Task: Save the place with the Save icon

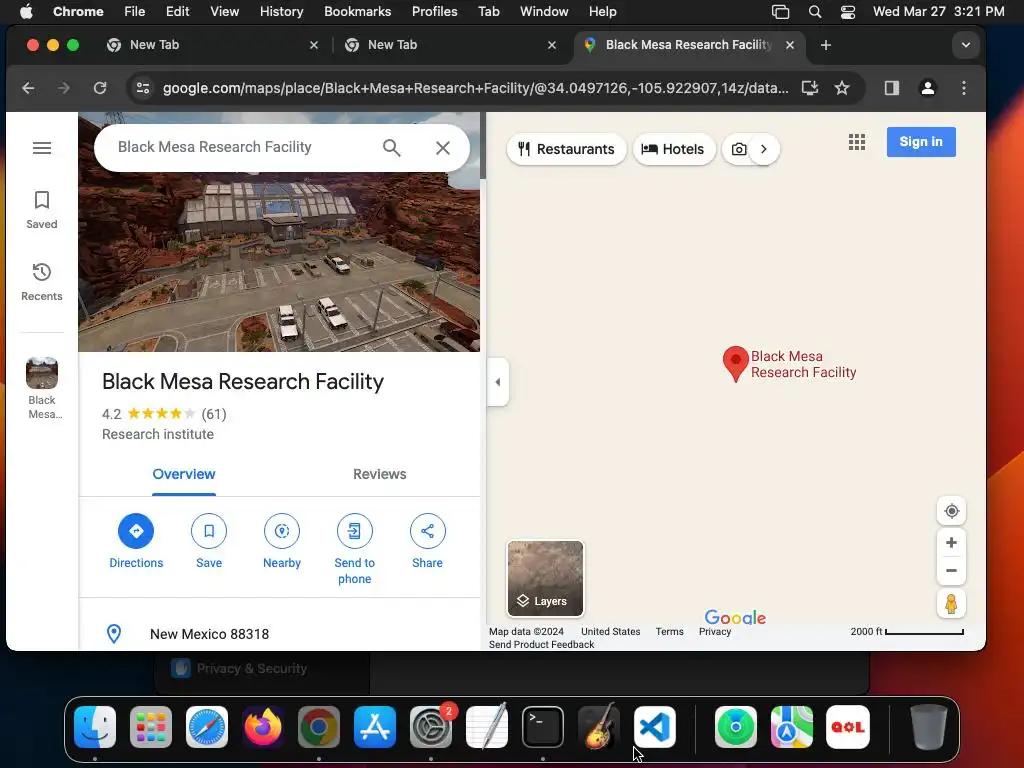Action: (209, 531)
